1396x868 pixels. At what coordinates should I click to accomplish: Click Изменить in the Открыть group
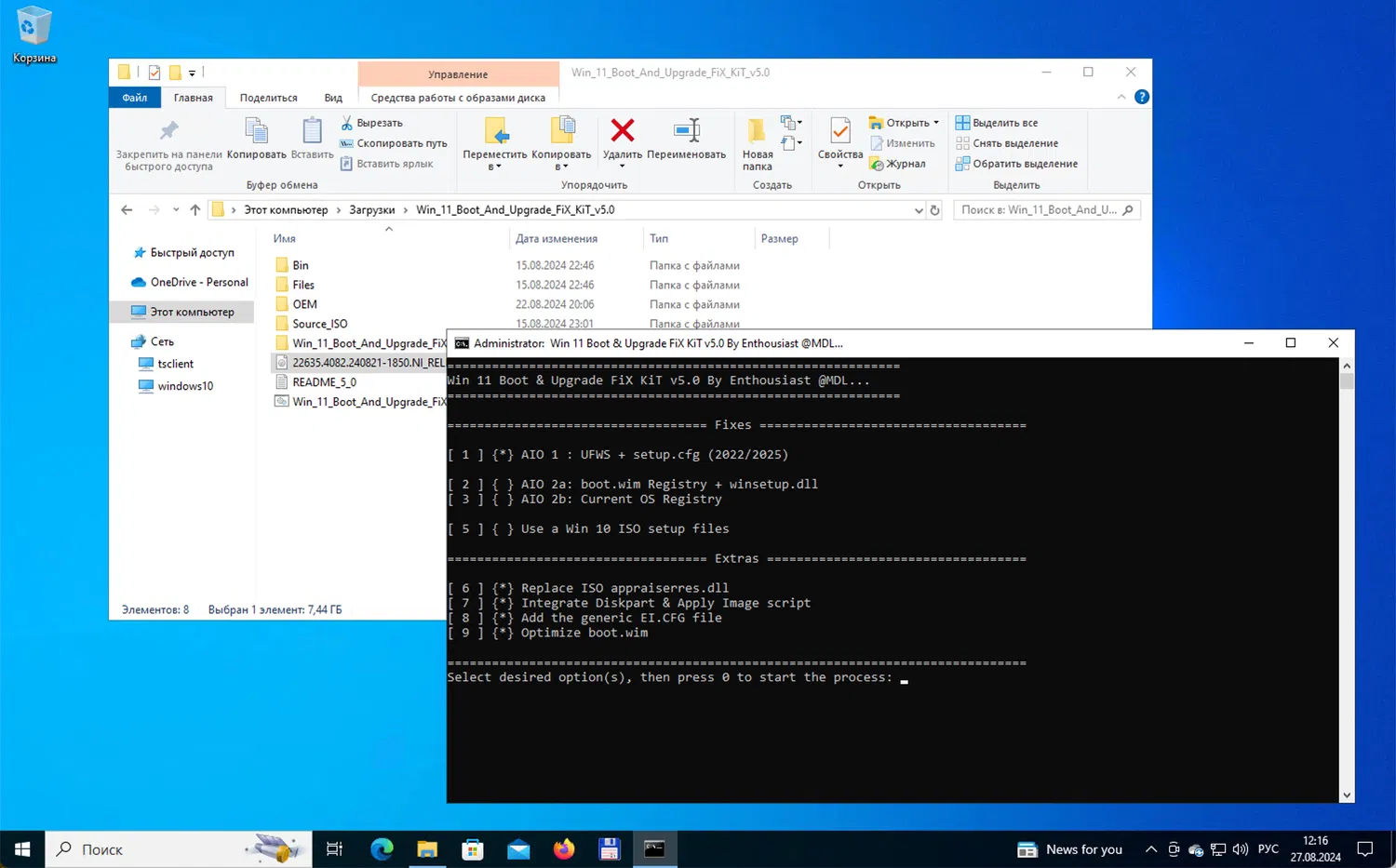[x=902, y=143]
